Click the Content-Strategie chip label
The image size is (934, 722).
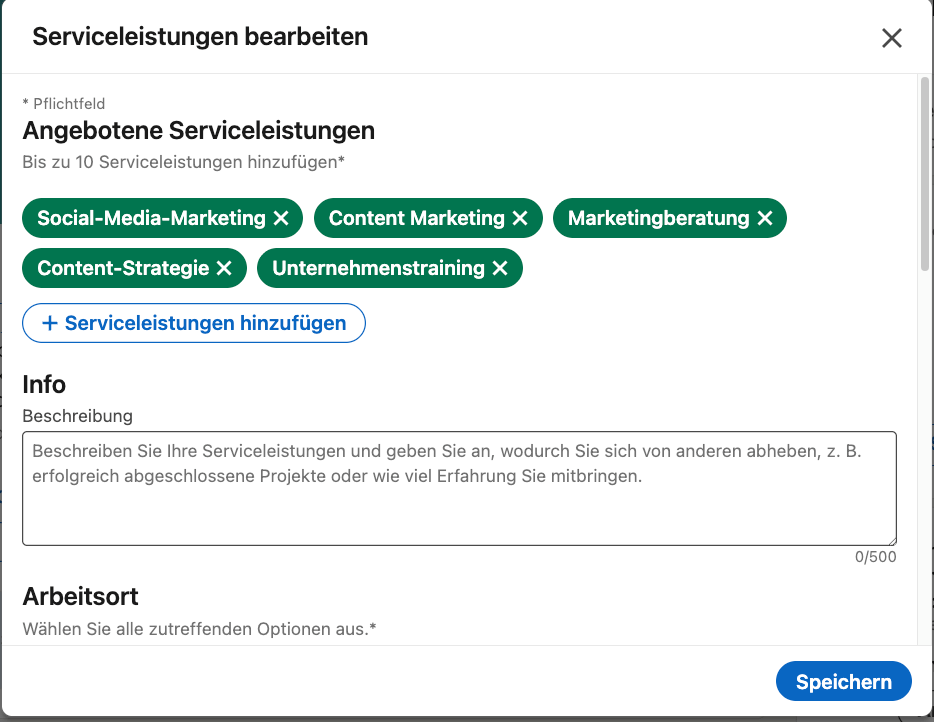click(123, 268)
